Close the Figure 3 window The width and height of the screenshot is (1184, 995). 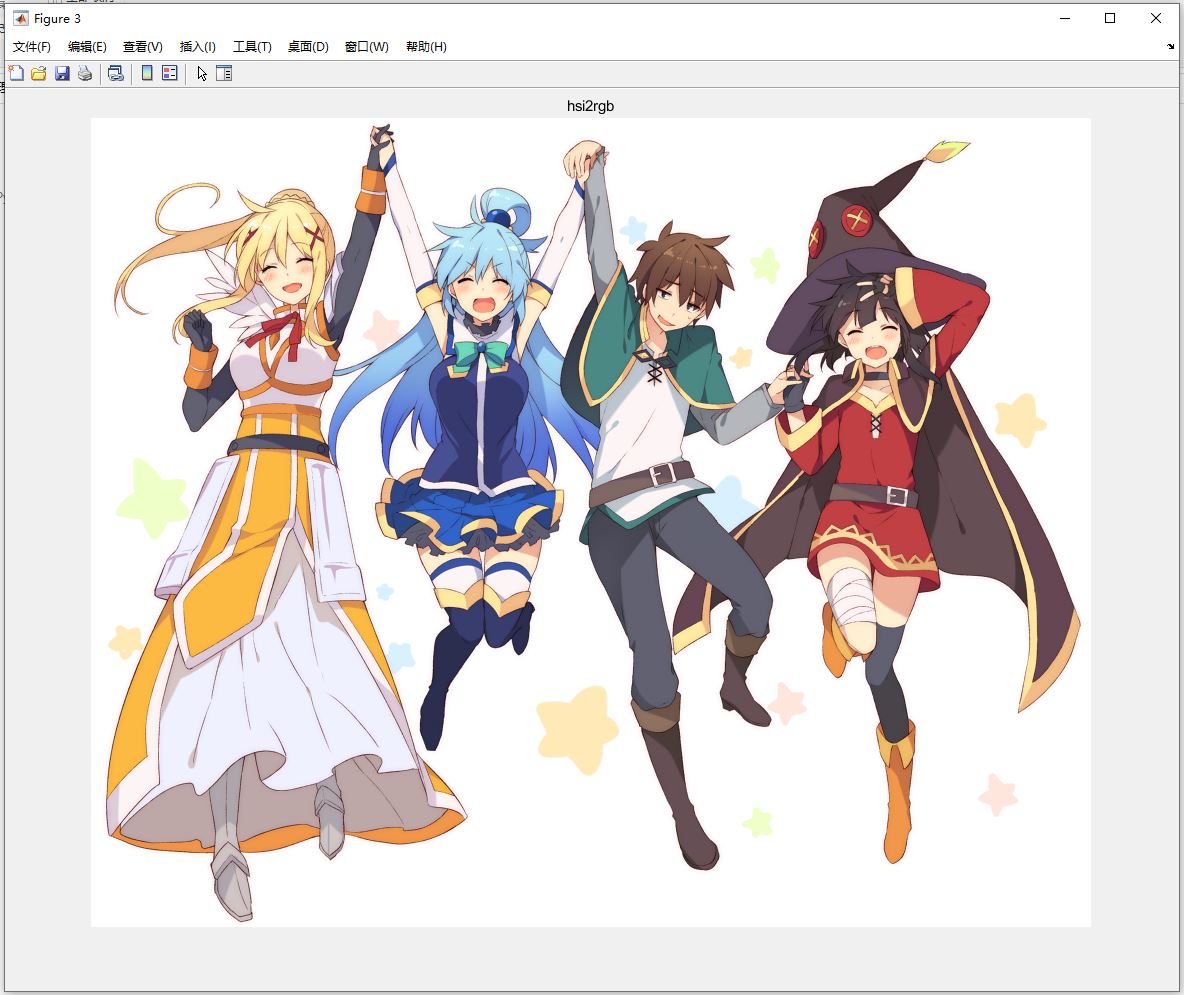click(1156, 18)
